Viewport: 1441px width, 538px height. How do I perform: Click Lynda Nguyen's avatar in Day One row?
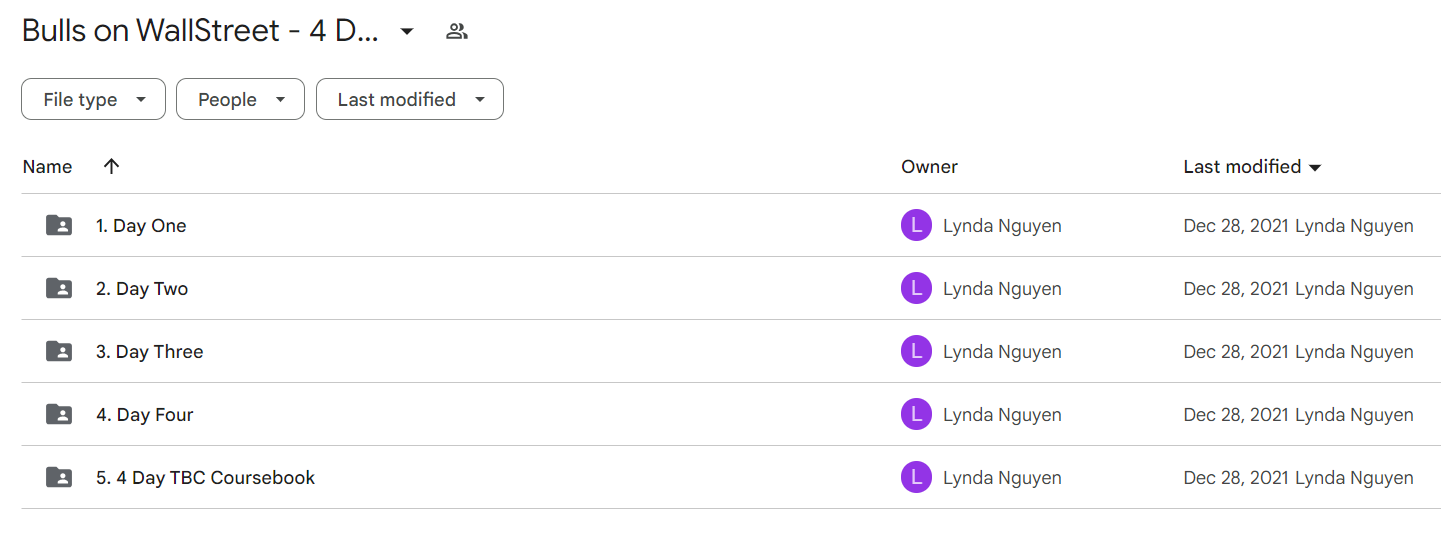[916, 225]
